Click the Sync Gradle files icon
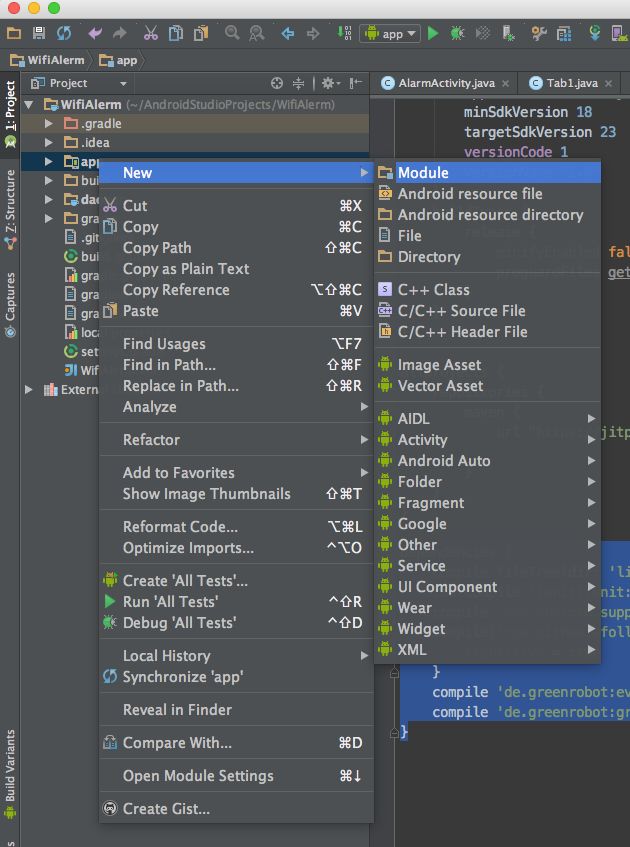Screen dimensions: 630x847 595,33
